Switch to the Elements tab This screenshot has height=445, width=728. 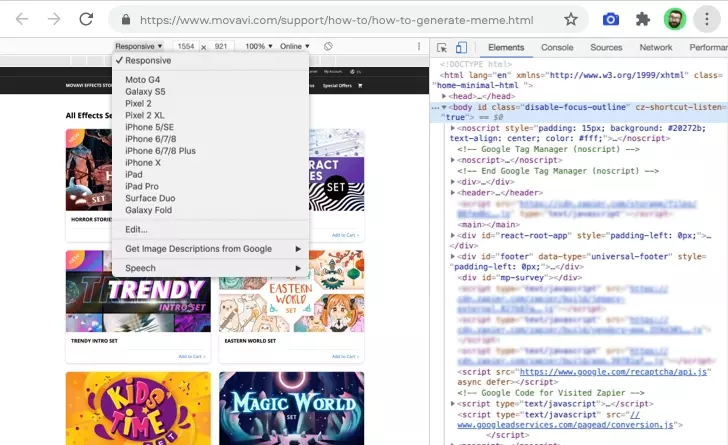506,47
